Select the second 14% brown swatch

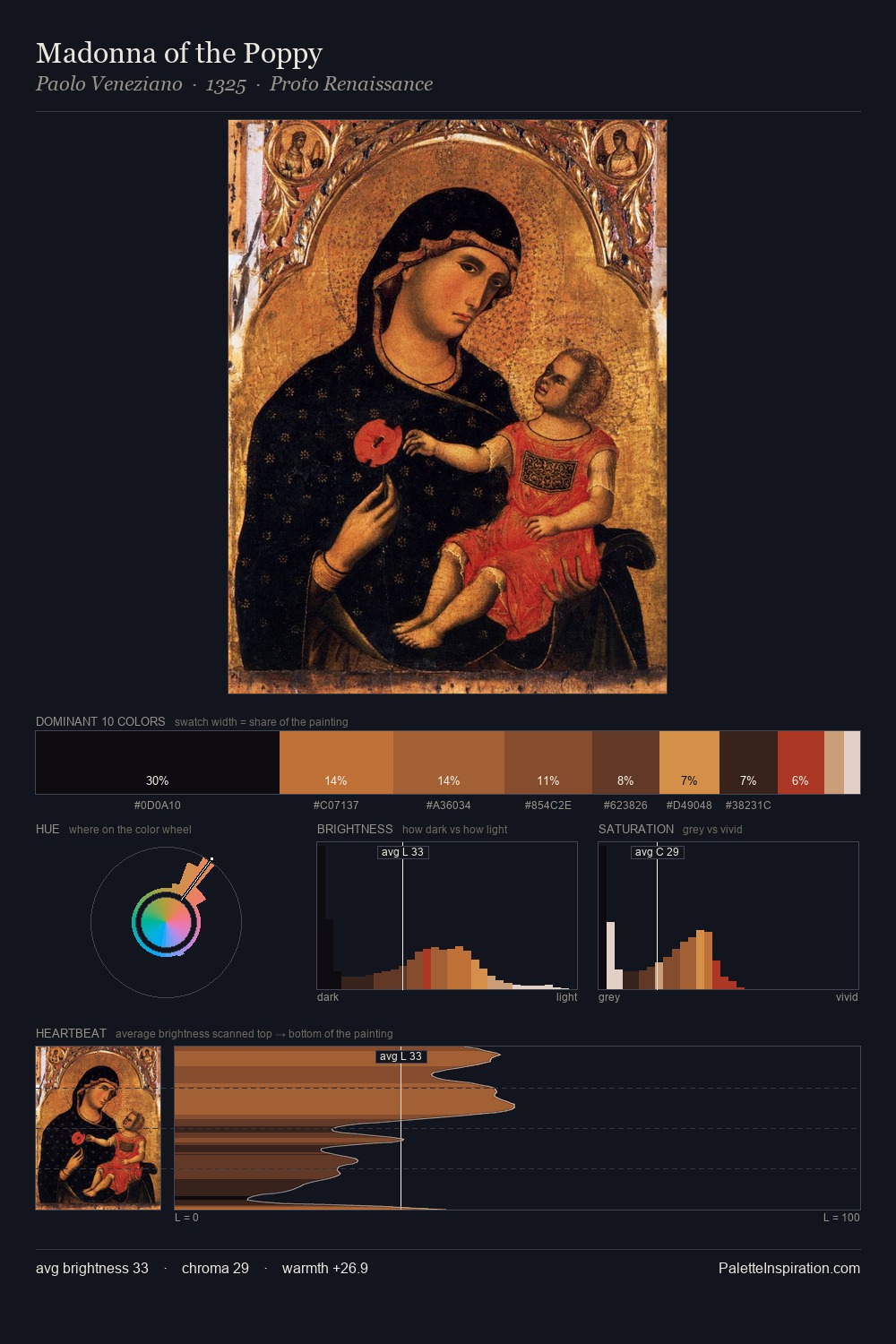[x=449, y=762]
